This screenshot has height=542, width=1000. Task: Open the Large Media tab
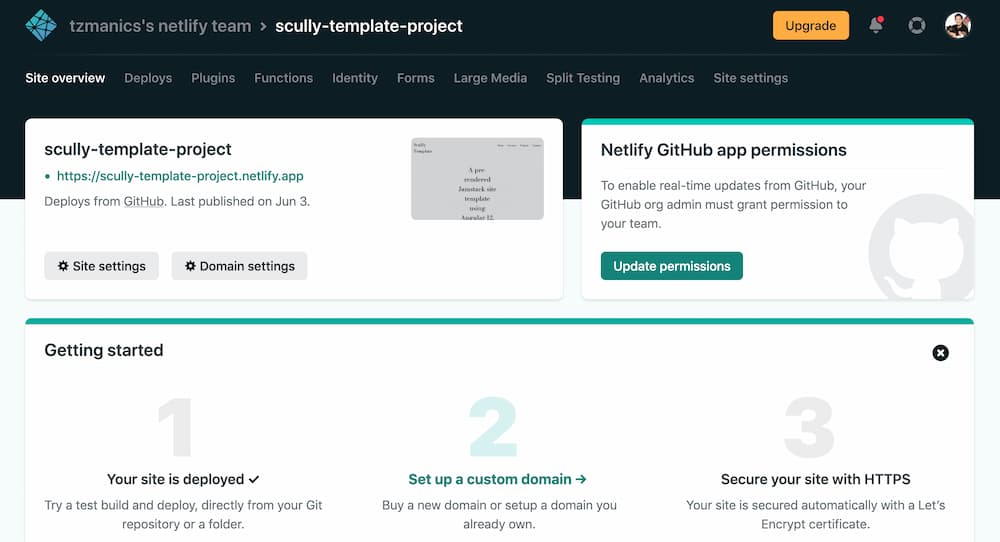[x=490, y=78]
